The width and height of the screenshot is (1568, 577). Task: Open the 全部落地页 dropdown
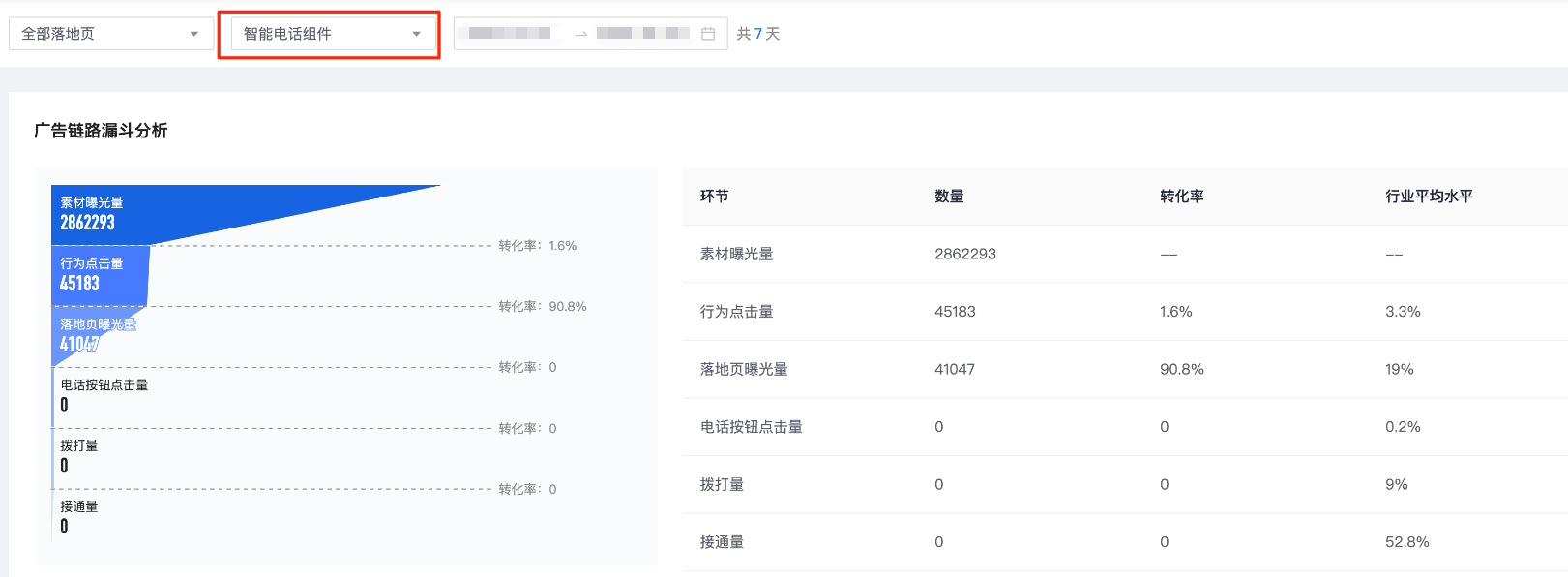coord(111,34)
